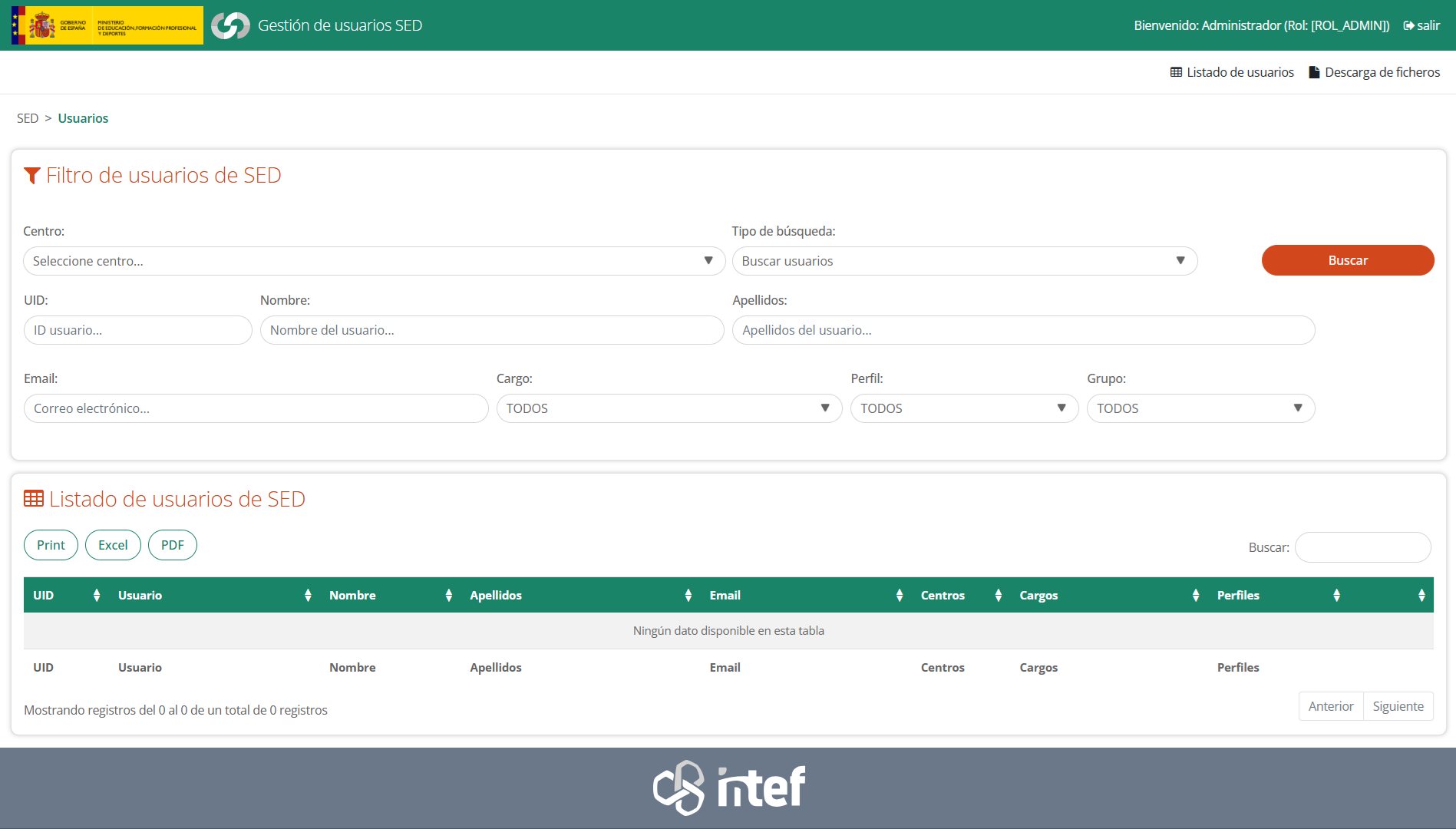Screen dimensions: 1456x829
Task: Go to Siguiente page
Action: [x=1398, y=706]
